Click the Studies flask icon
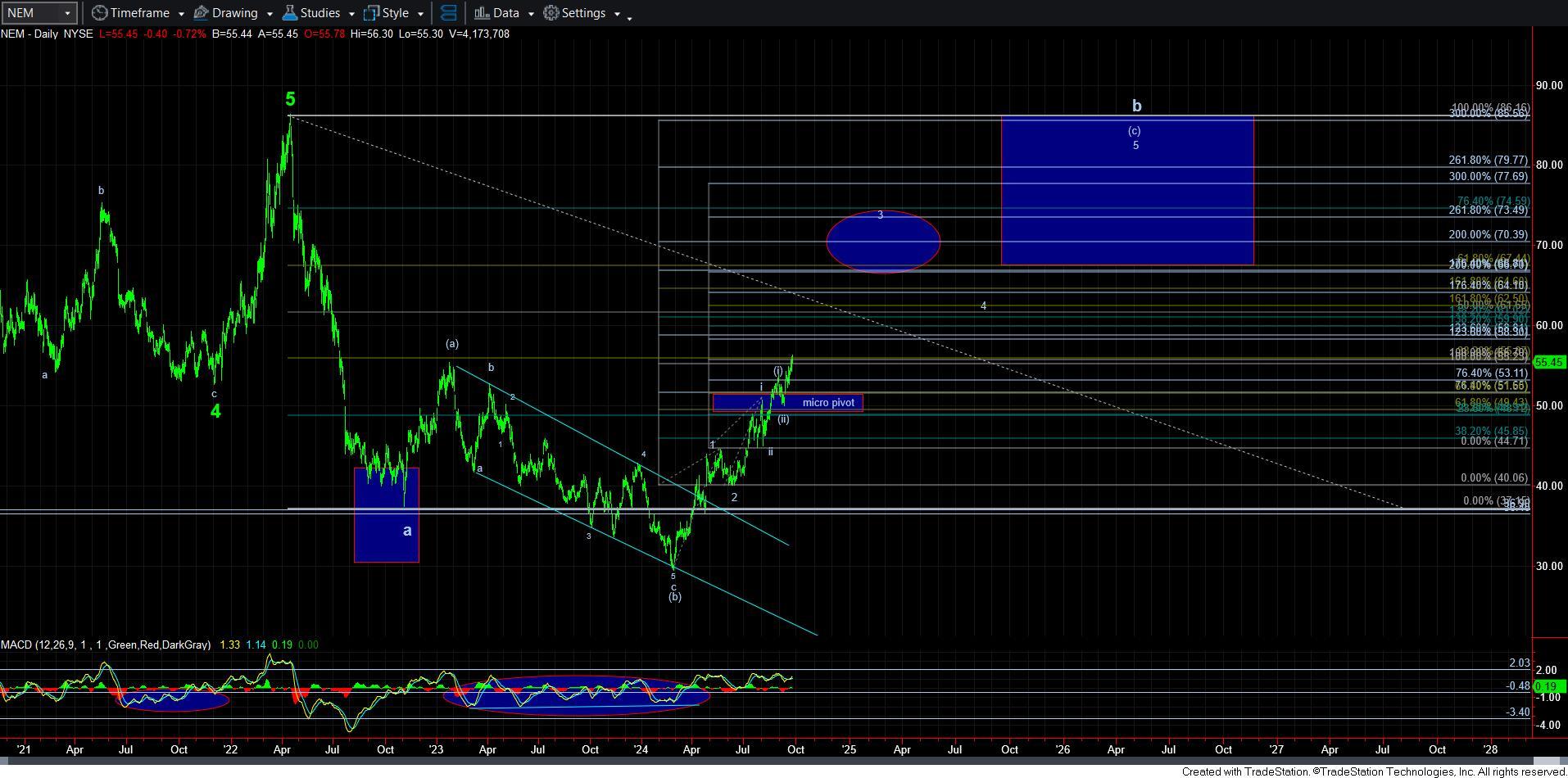Image resolution: width=1568 pixels, height=778 pixels. (289, 13)
